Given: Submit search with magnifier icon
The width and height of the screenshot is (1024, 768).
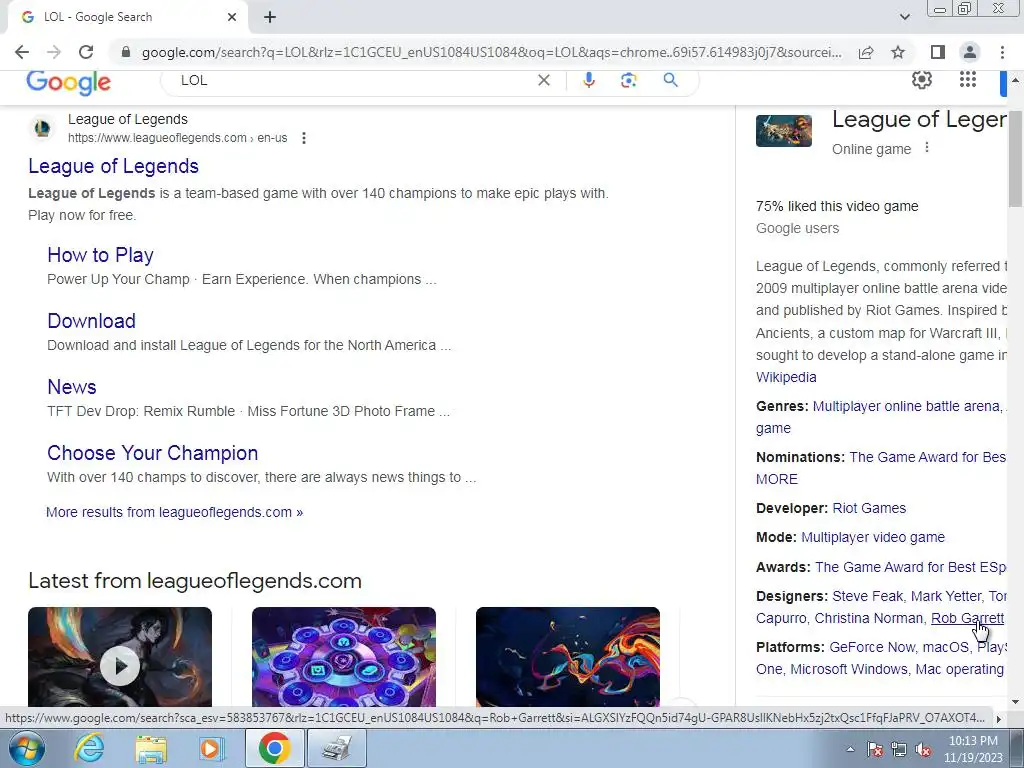Looking at the screenshot, I should point(670,80).
